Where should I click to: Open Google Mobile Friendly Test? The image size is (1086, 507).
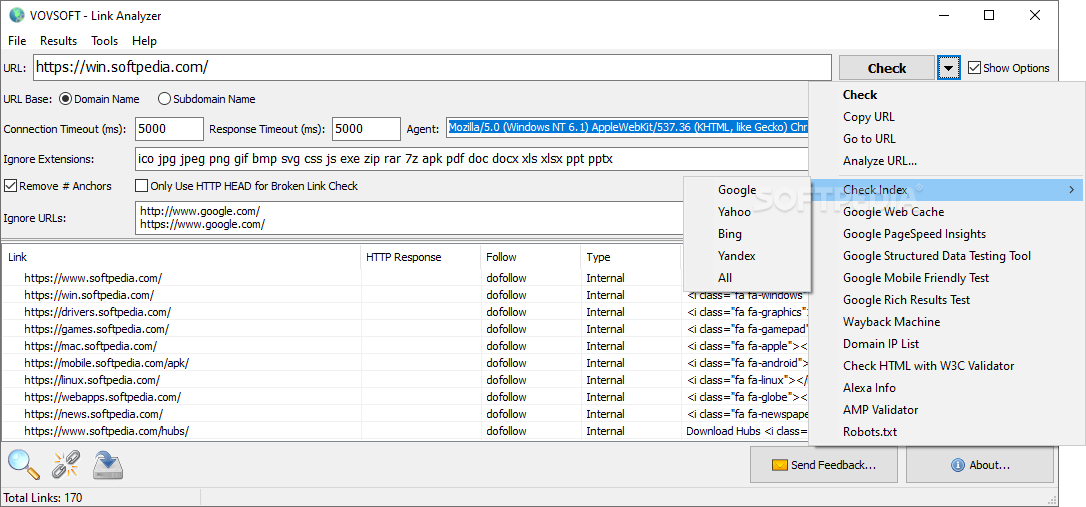pos(946,278)
